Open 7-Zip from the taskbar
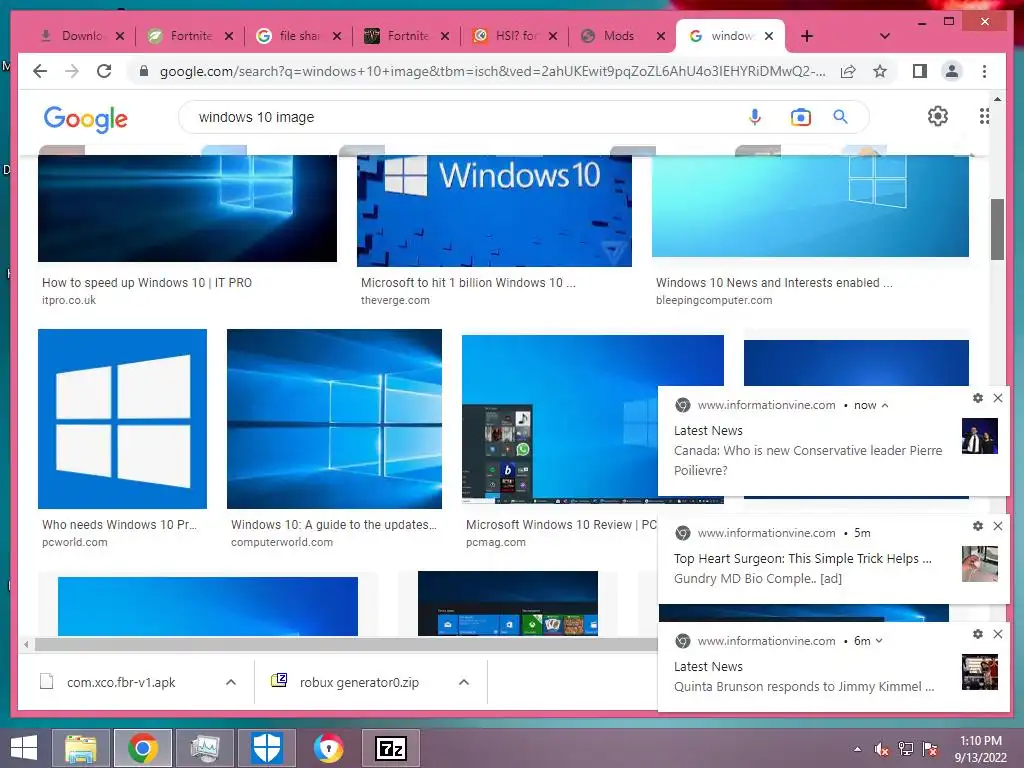 [391, 748]
